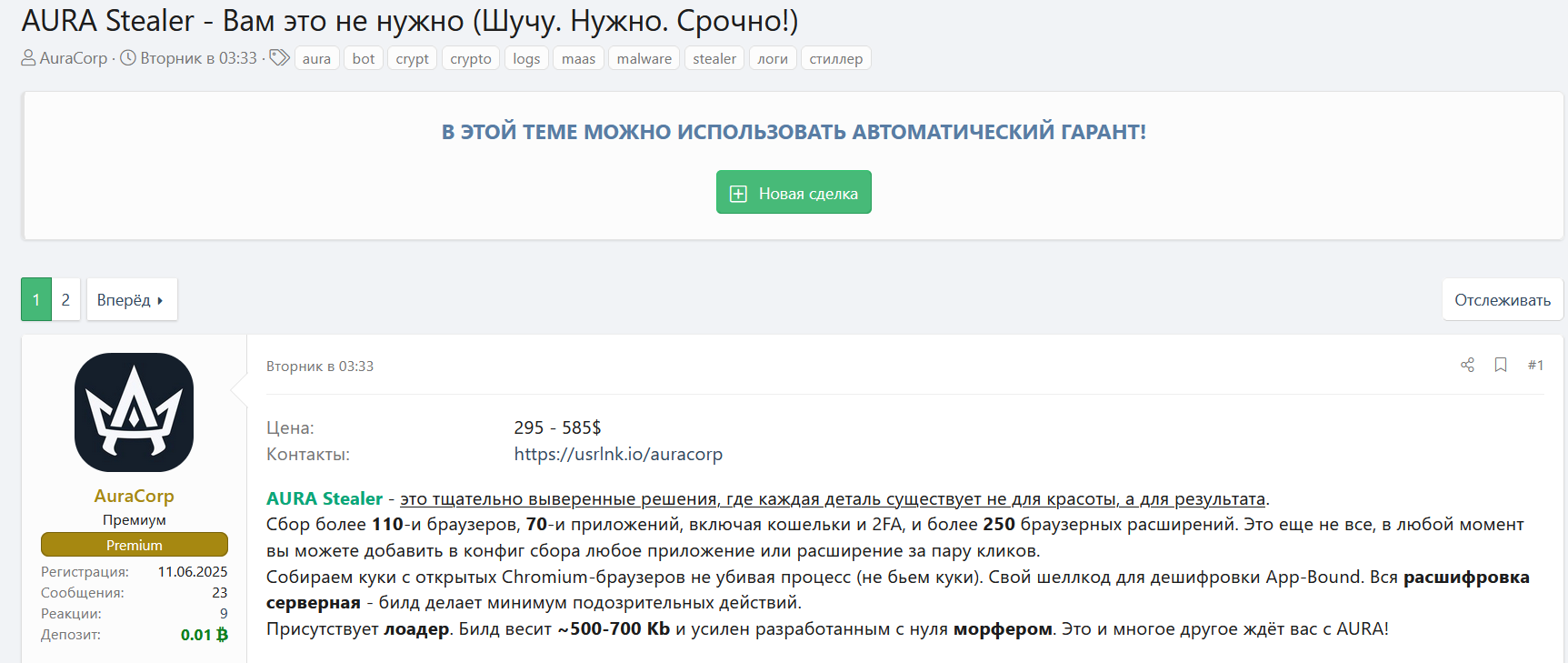
Task: Click the automatic guarantor banner heading
Action: pyautogui.click(x=794, y=132)
